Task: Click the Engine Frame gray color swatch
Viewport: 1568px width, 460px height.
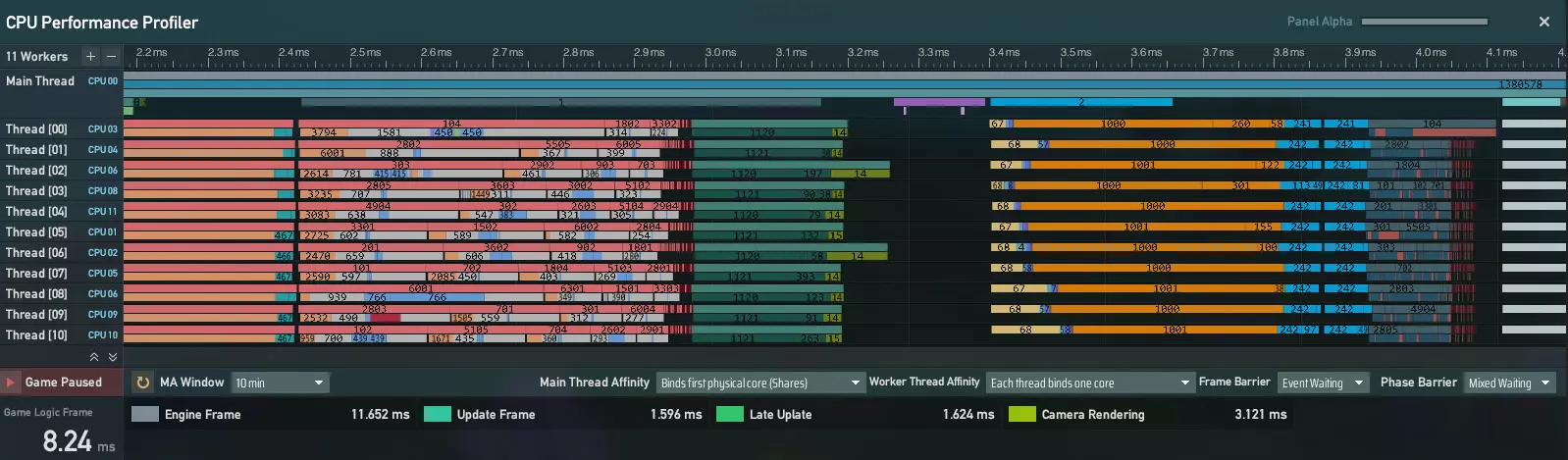Action: coord(145,414)
